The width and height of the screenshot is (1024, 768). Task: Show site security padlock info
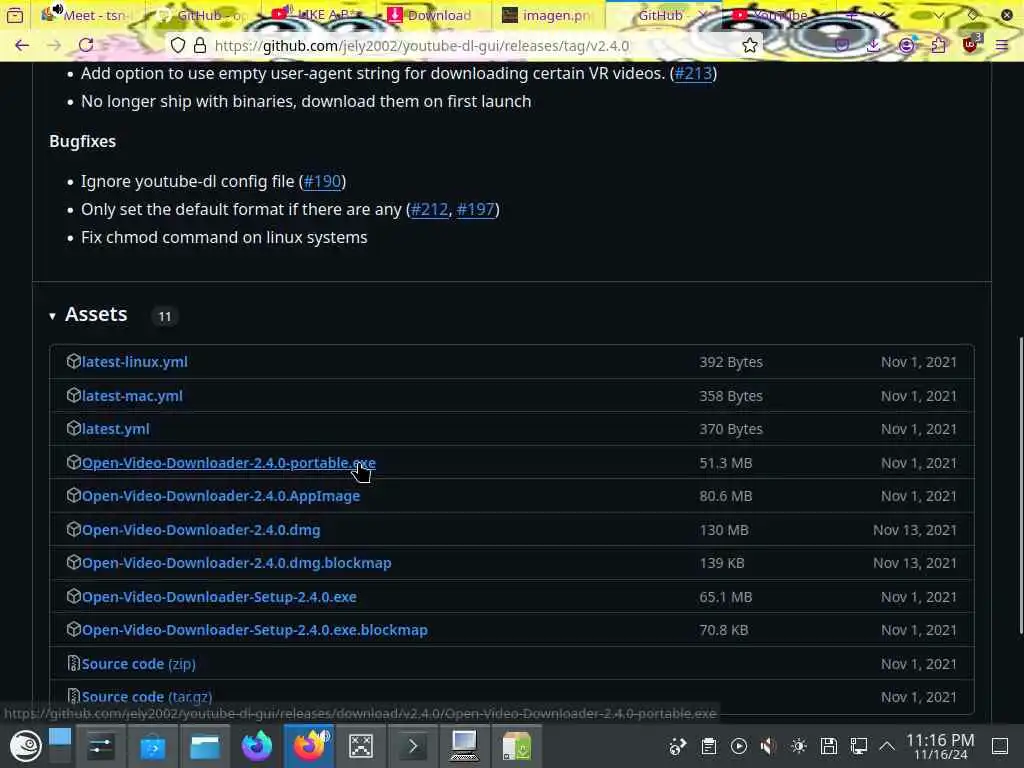(x=200, y=45)
